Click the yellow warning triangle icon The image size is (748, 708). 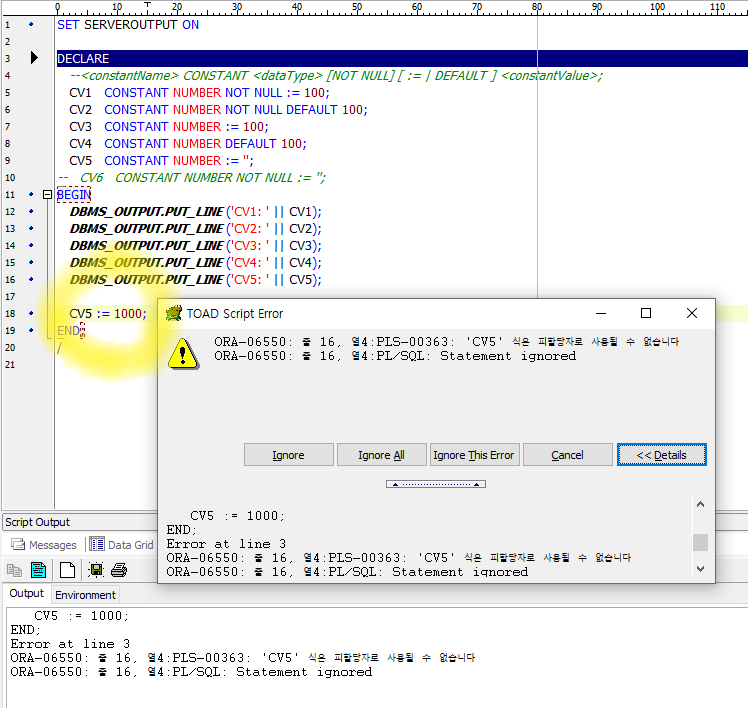183,354
